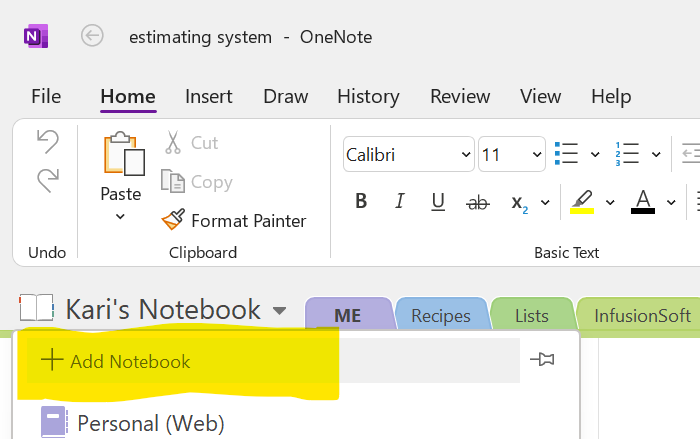Expand the subscript options dropdown arrow
This screenshot has height=439, width=700.
pos(545,202)
